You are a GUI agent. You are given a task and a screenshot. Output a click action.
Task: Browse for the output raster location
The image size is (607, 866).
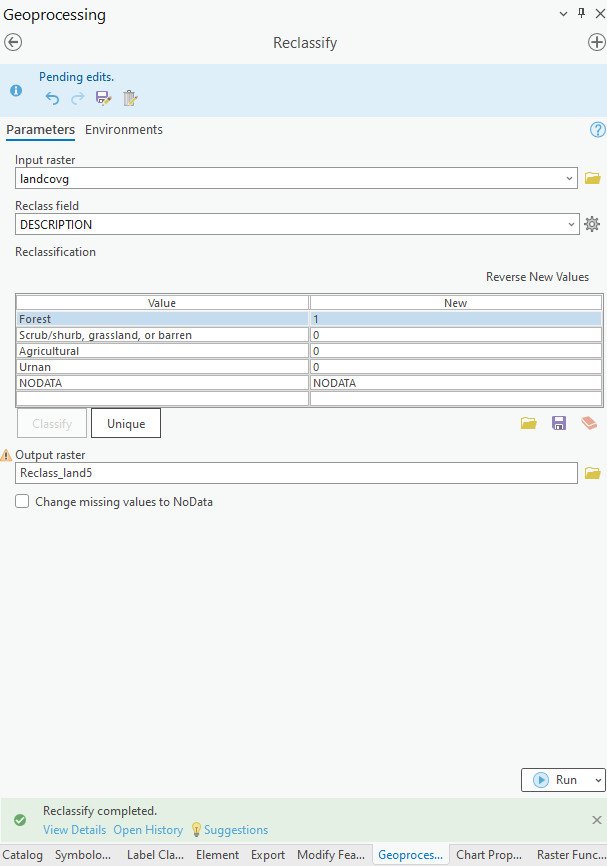coord(593,473)
